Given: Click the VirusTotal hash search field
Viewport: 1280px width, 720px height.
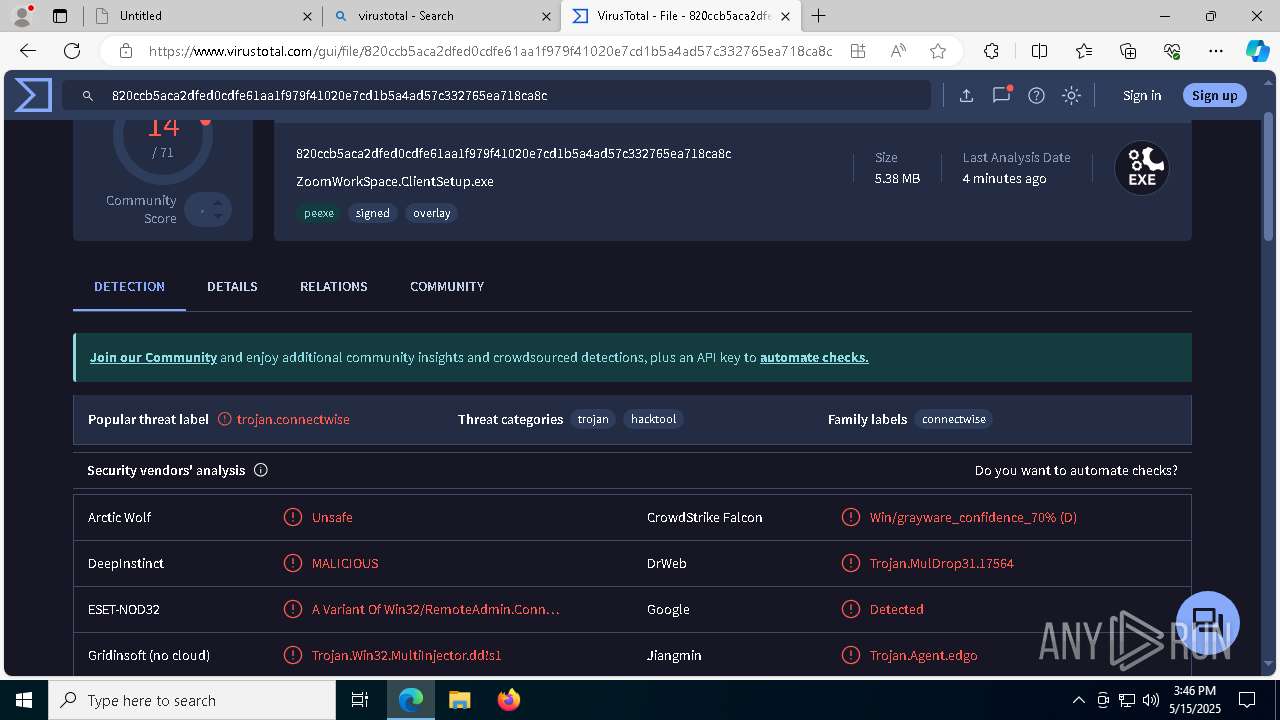Looking at the screenshot, I should [x=496, y=95].
